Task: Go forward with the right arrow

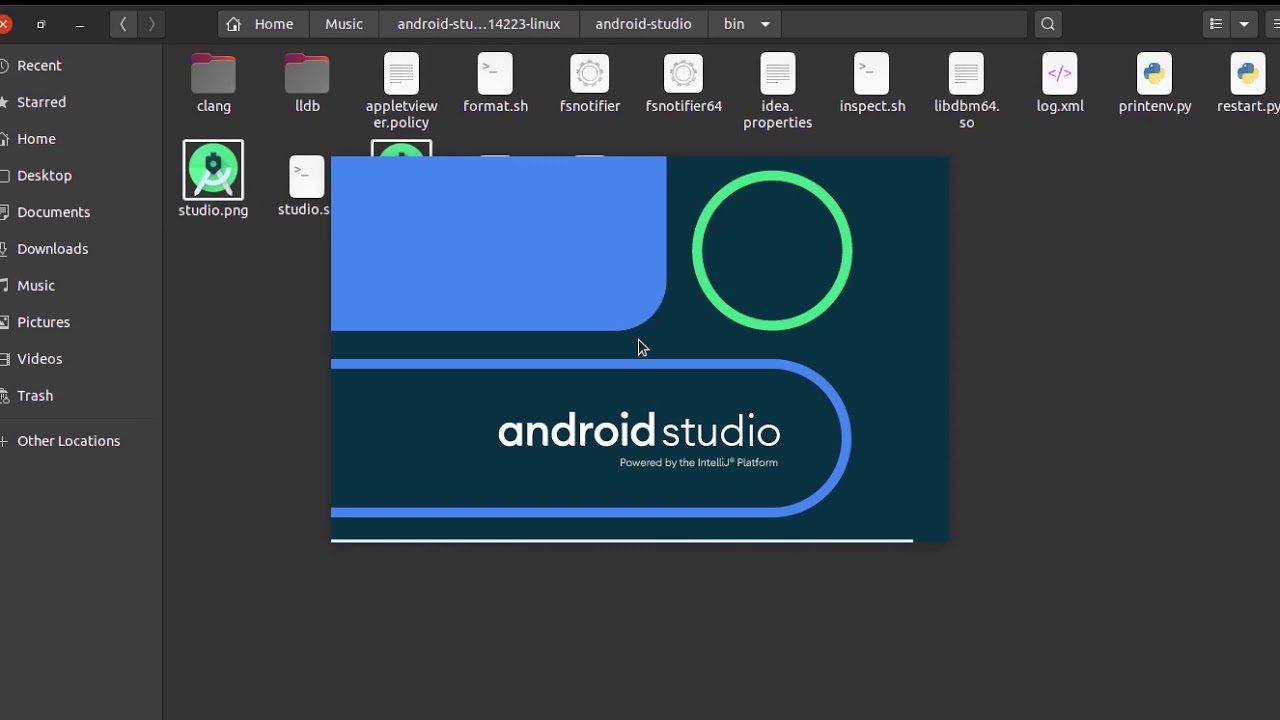Action: point(151,24)
